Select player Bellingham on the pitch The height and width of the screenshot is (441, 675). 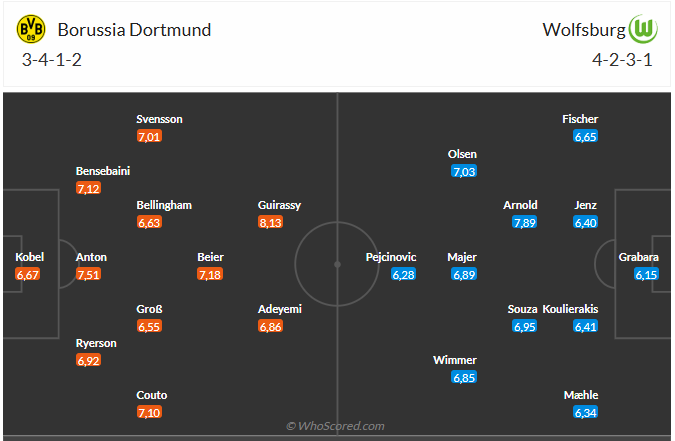pos(164,205)
